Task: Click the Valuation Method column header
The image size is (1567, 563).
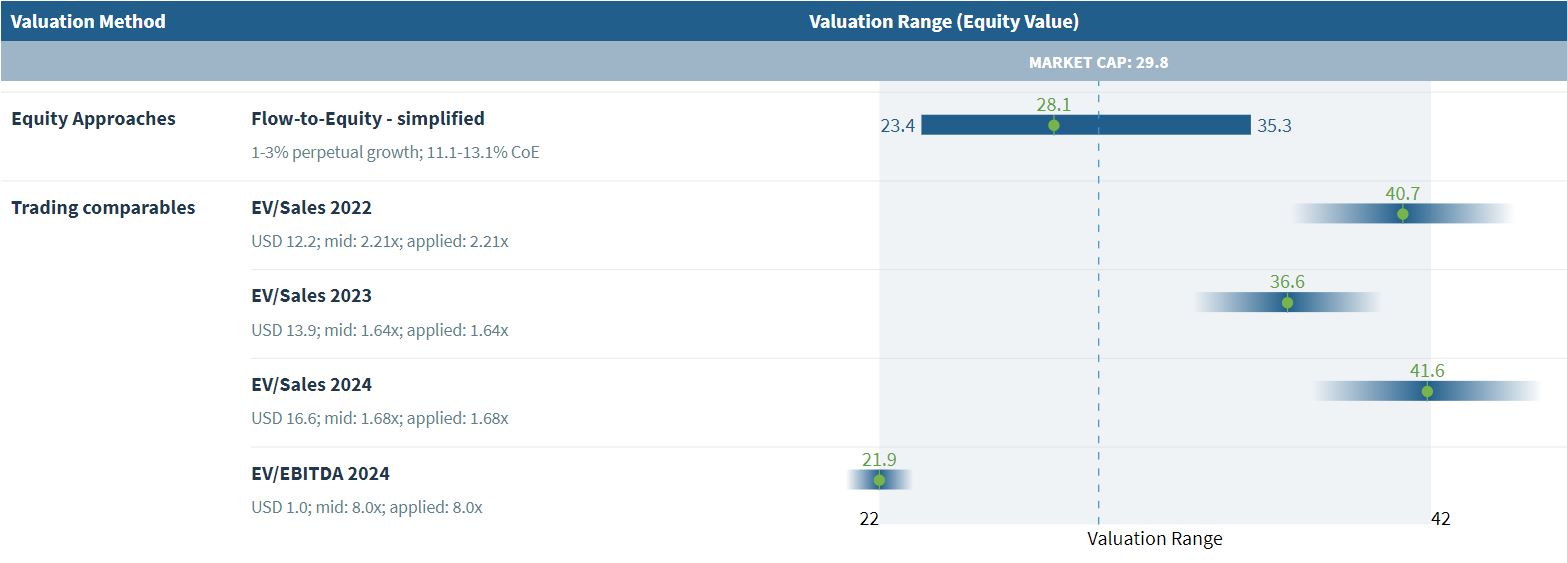Action: pyautogui.click(x=88, y=21)
